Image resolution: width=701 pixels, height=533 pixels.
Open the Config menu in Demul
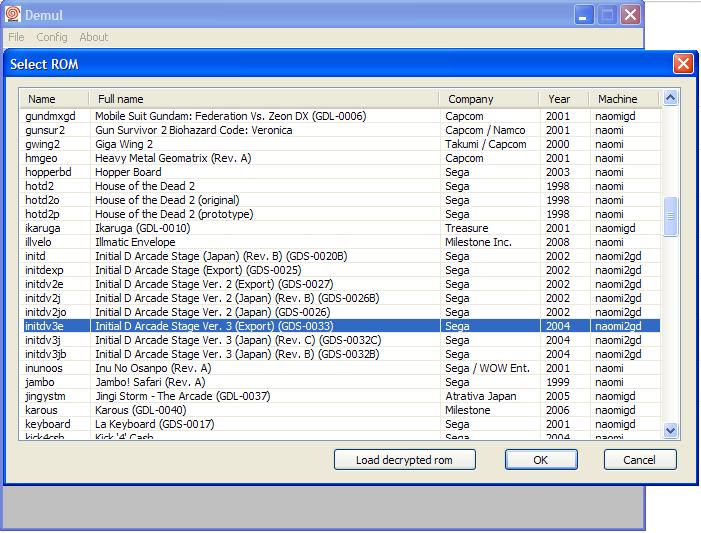(x=52, y=37)
